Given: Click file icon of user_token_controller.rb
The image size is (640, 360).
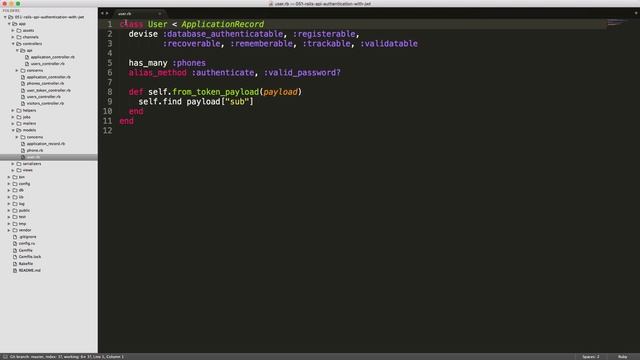Looking at the screenshot, I should [23, 90].
